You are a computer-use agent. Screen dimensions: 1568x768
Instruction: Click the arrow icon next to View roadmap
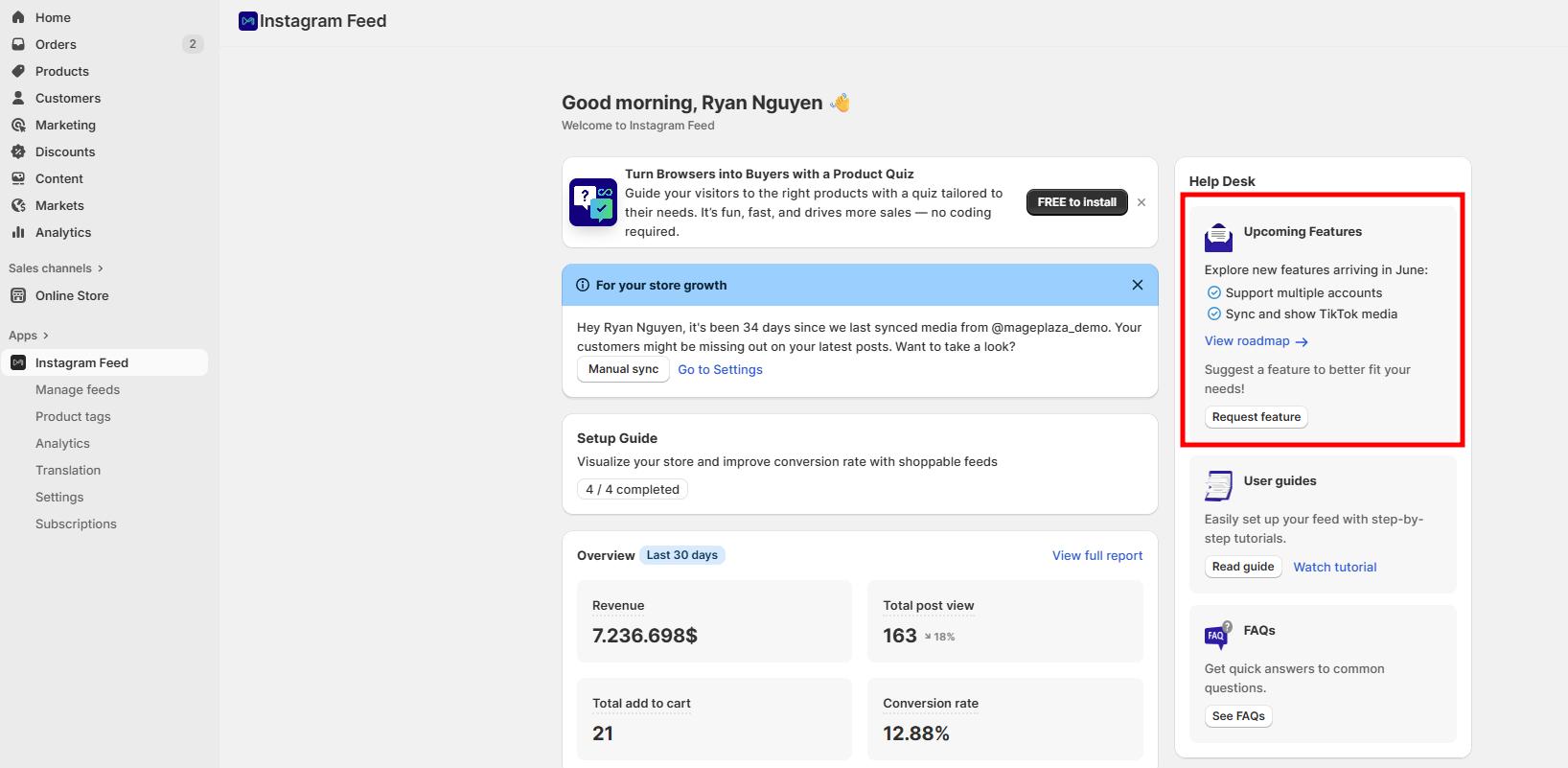point(1302,341)
